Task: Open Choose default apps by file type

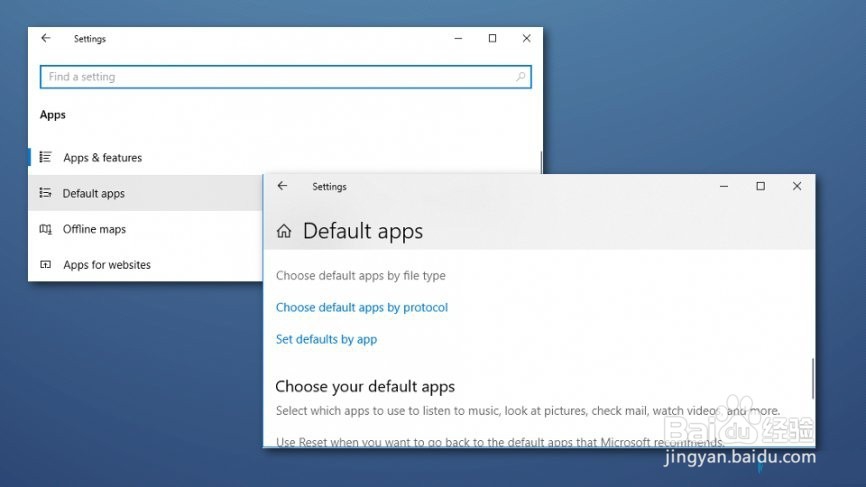Action: (361, 276)
